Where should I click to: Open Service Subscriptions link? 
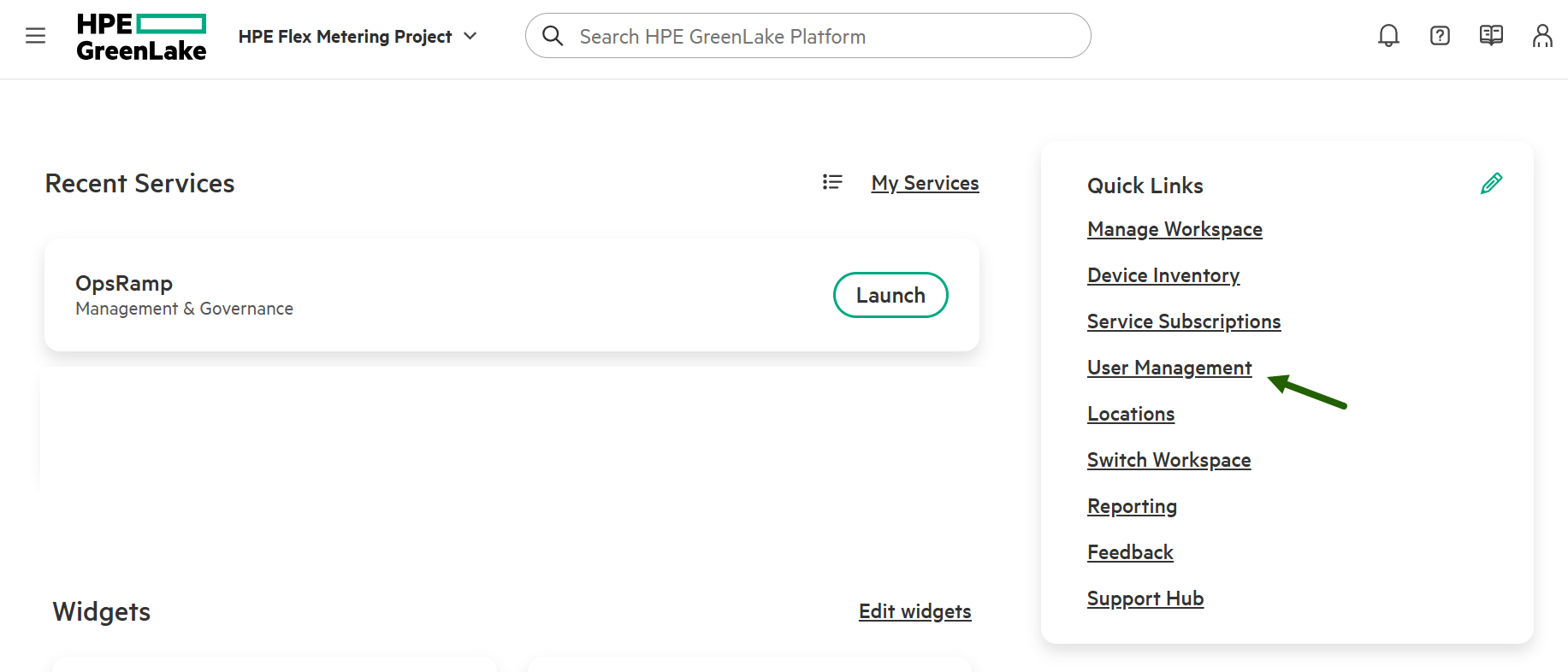click(x=1184, y=321)
